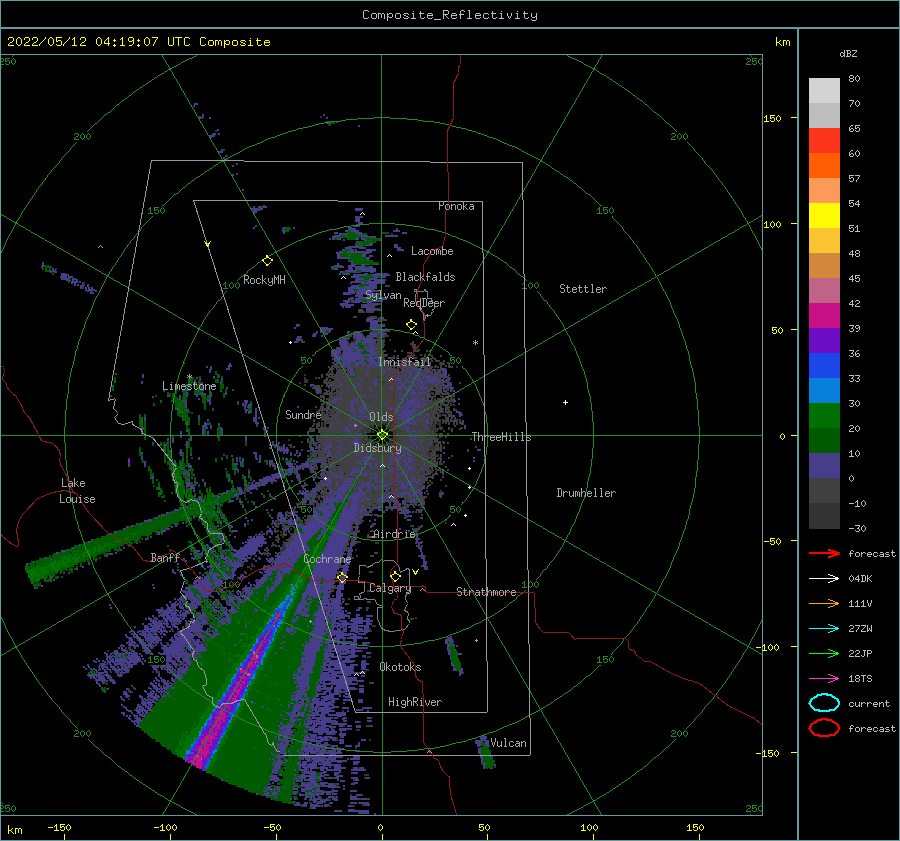Select the 39 dBZ magenta color swatch

click(824, 315)
